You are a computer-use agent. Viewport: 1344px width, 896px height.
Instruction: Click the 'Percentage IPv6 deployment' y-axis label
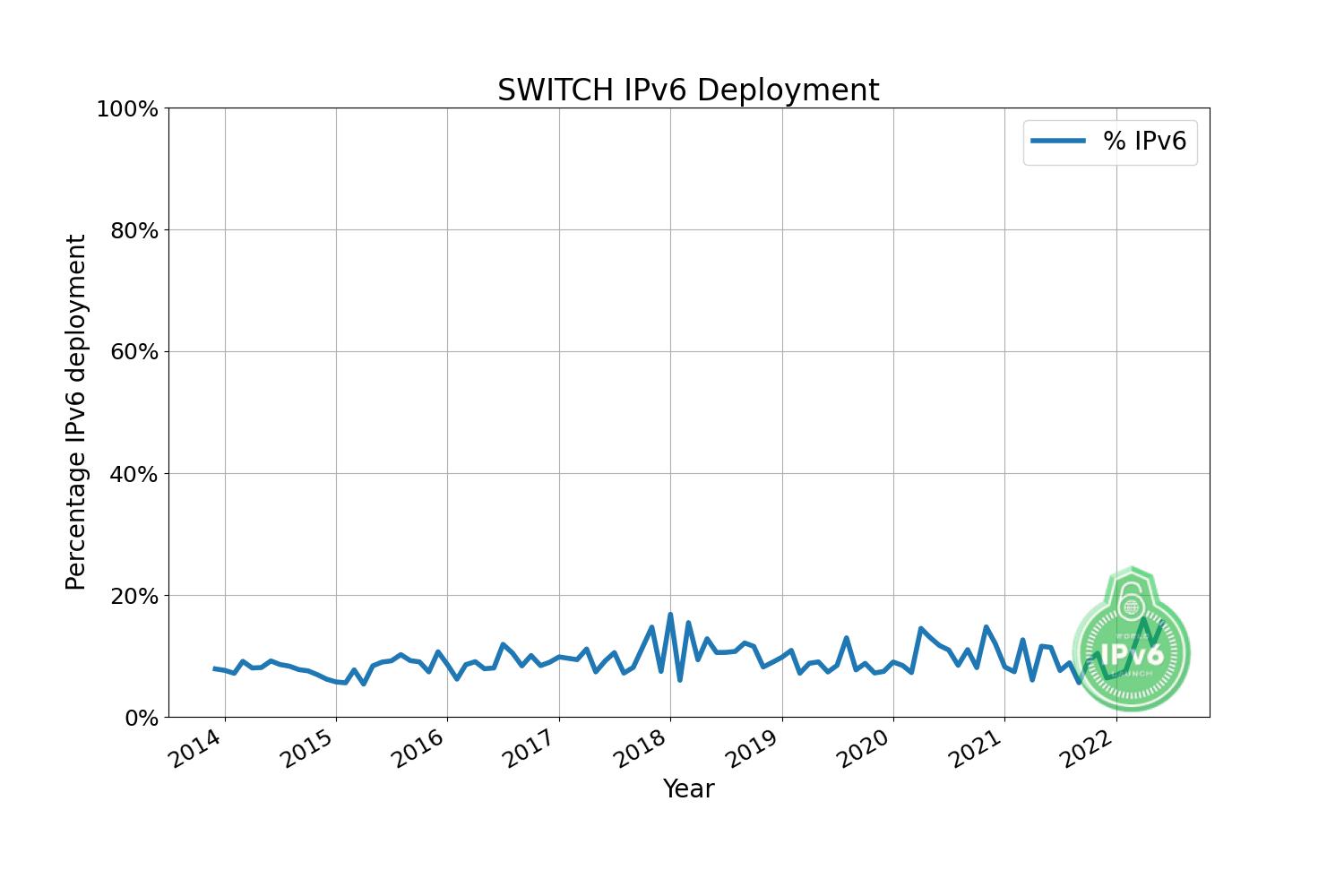[x=76, y=412]
